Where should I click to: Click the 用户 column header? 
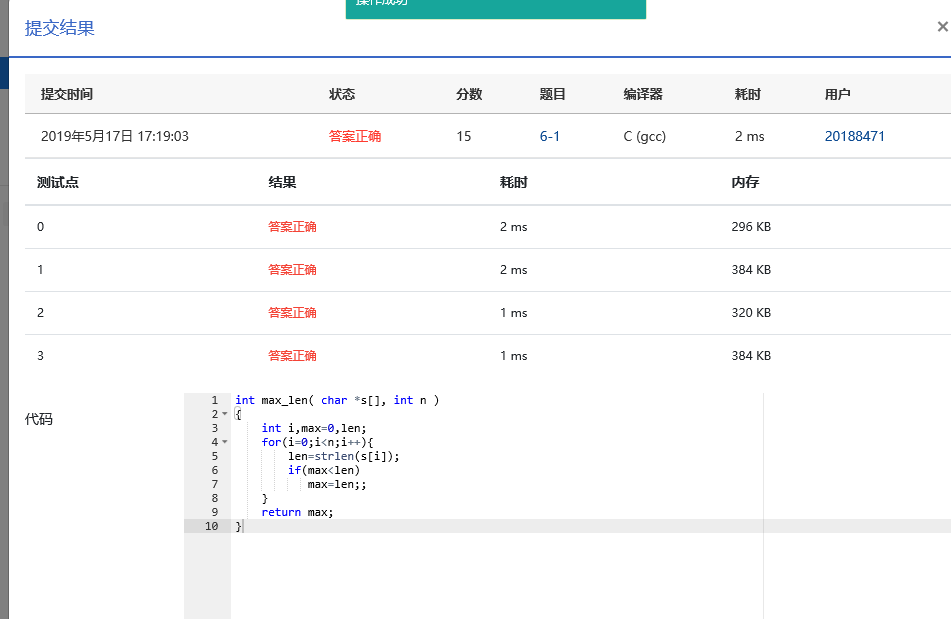pyautogui.click(x=838, y=94)
